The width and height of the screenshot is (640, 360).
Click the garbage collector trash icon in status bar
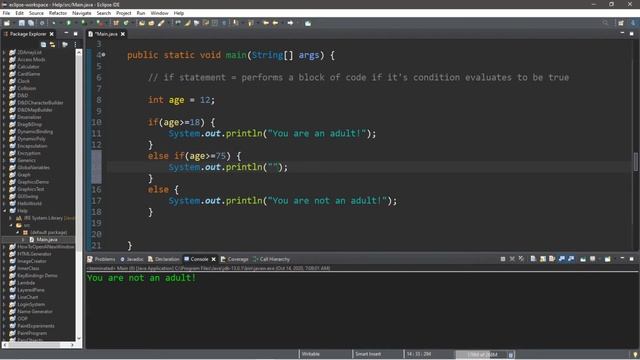(511, 354)
